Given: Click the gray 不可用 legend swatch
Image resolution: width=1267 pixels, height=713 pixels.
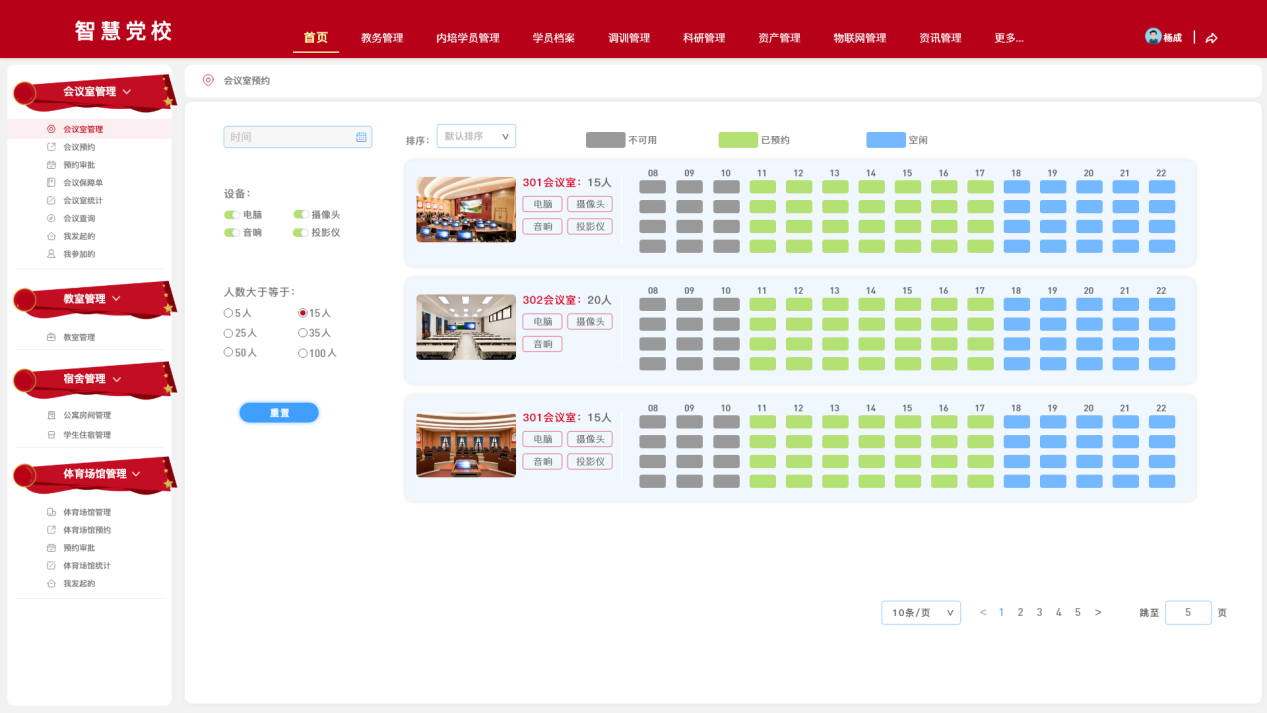Looking at the screenshot, I should (x=605, y=140).
